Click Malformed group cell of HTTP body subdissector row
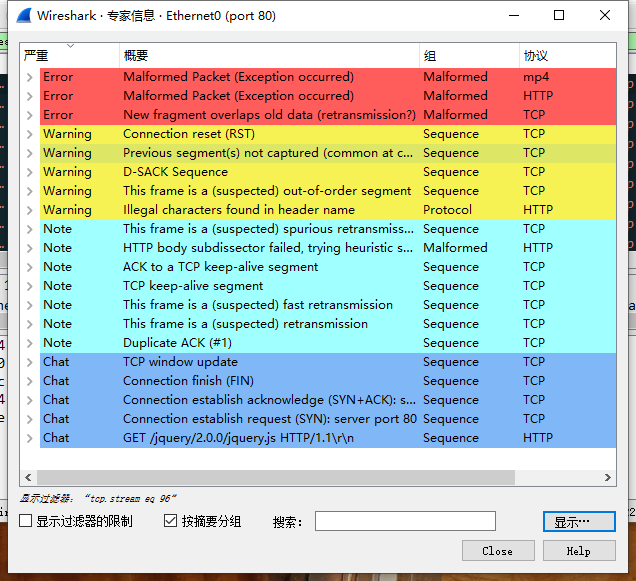Viewport: 636px width, 581px height. tap(455, 248)
